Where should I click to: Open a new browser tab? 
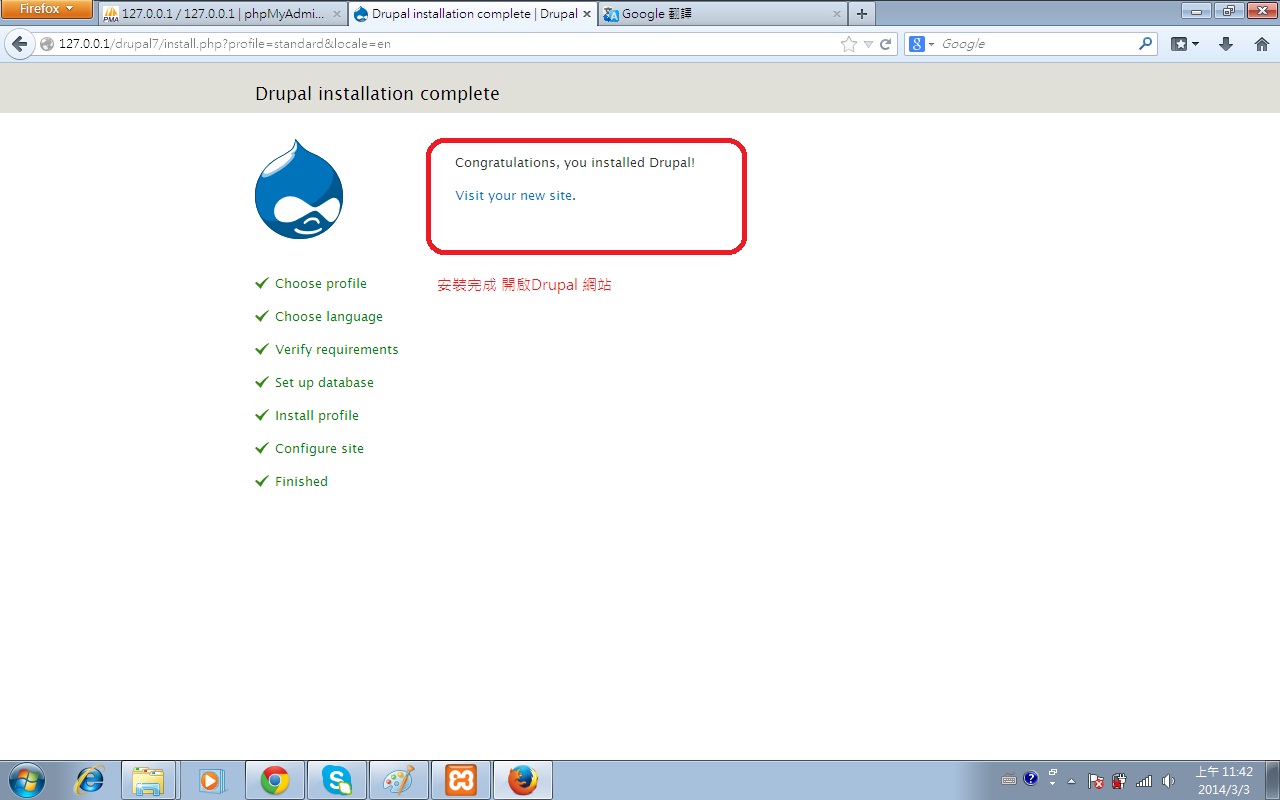tap(862, 14)
